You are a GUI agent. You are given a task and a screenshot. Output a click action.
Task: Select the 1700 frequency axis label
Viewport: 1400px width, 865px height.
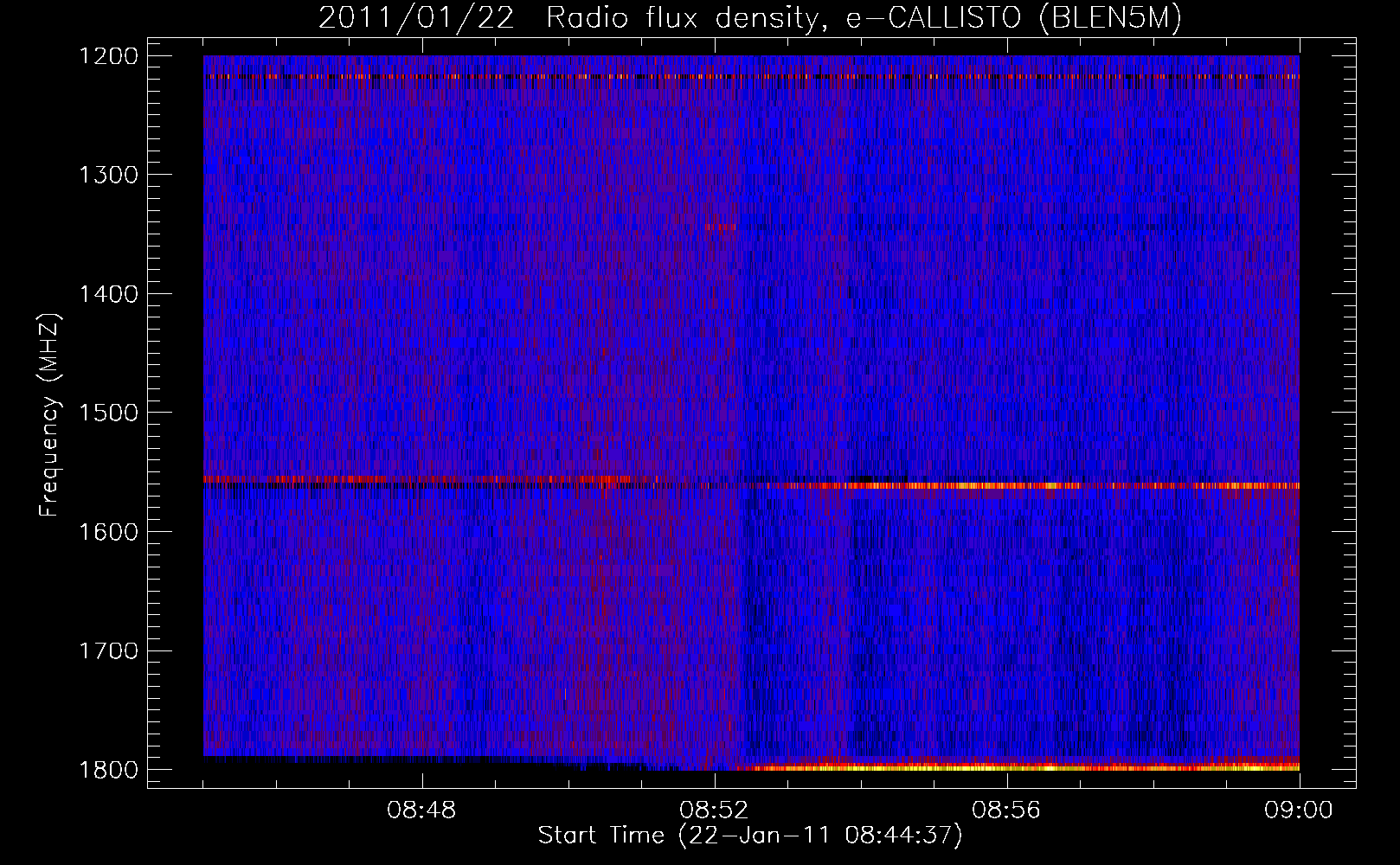pos(108,650)
